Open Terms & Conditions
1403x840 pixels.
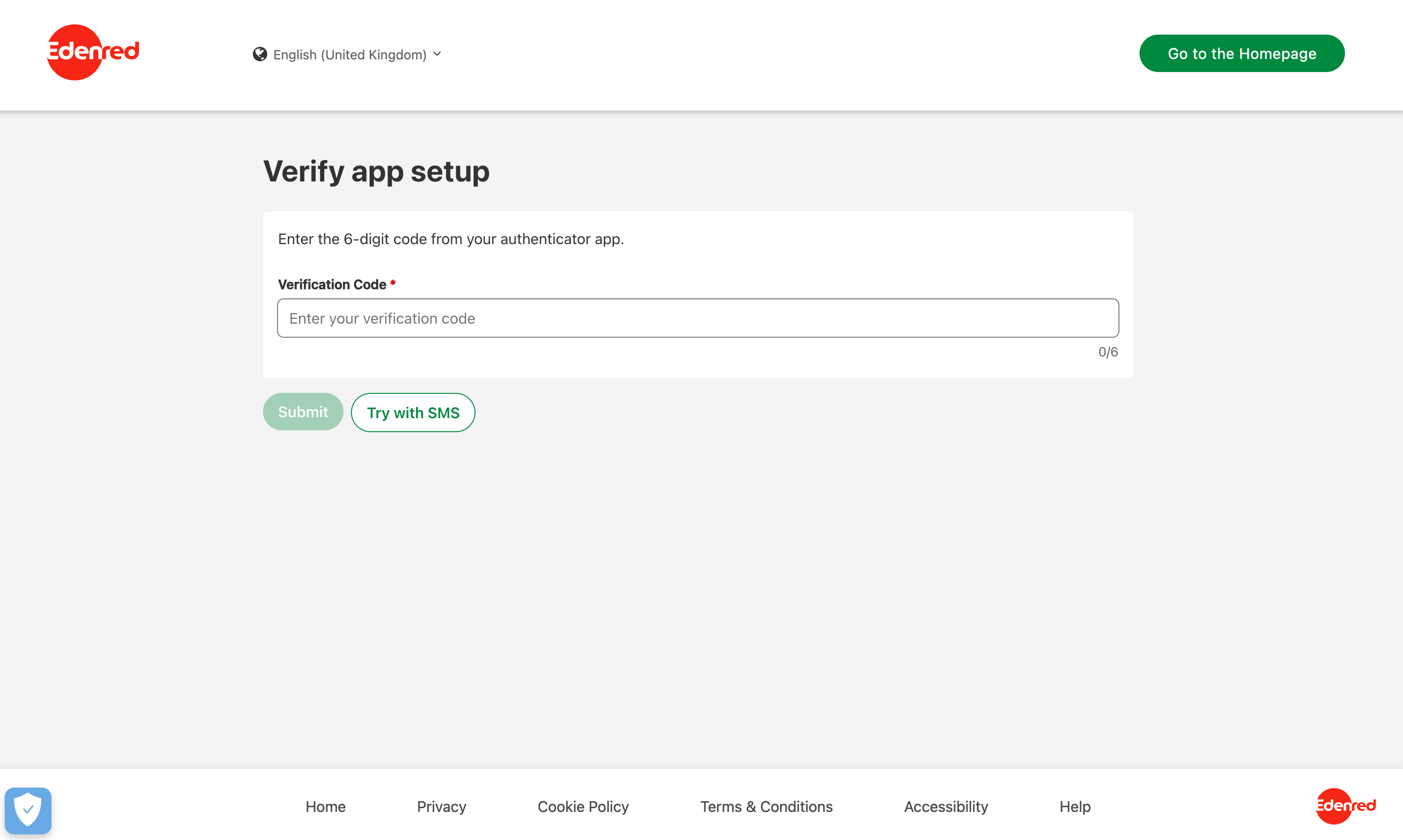[x=766, y=807]
